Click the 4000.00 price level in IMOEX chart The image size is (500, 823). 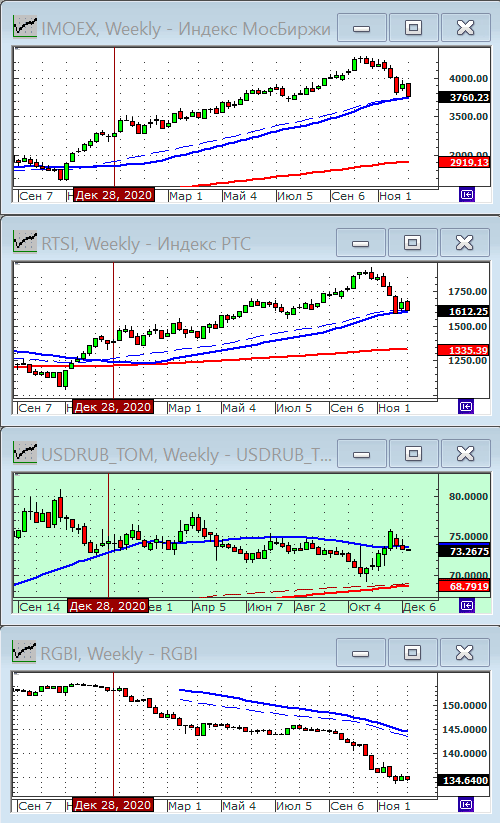click(468, 79)
